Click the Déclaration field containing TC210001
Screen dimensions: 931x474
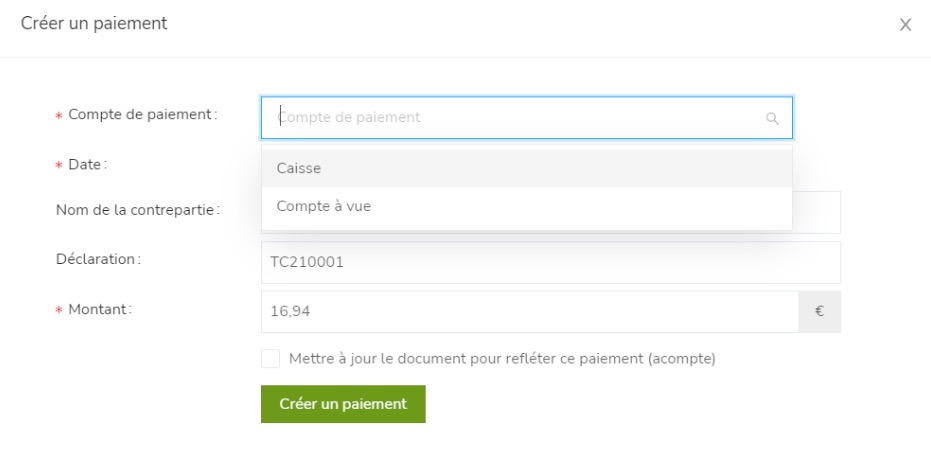pyautogui.click(x=550, y=262)
